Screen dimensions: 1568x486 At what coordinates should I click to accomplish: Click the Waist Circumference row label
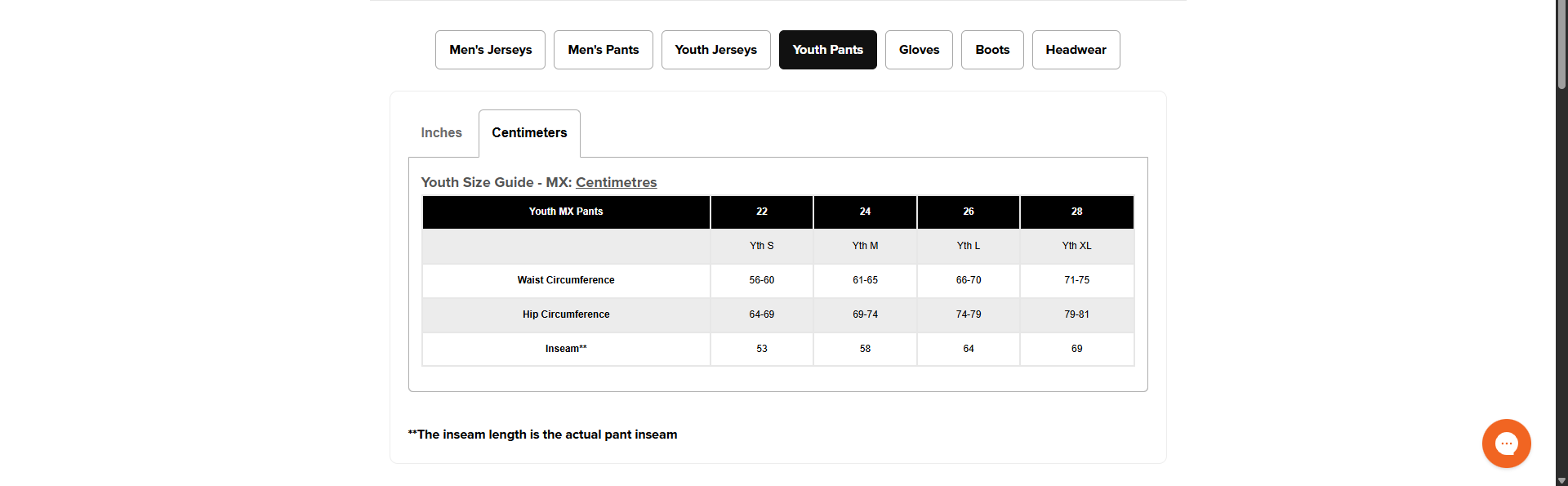(566, 280)
